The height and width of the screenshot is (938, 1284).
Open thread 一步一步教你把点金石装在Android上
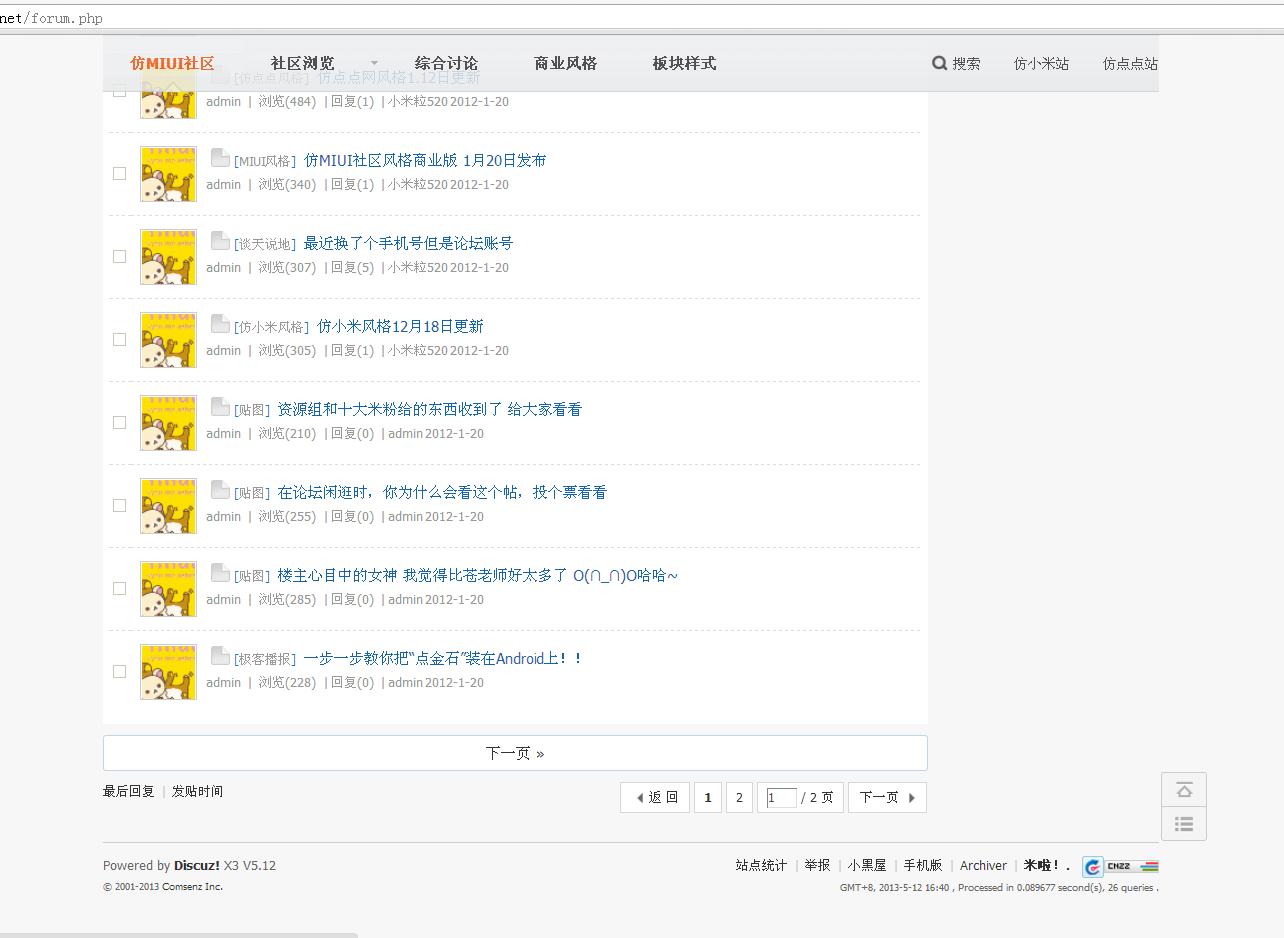[x=443, y=658]
